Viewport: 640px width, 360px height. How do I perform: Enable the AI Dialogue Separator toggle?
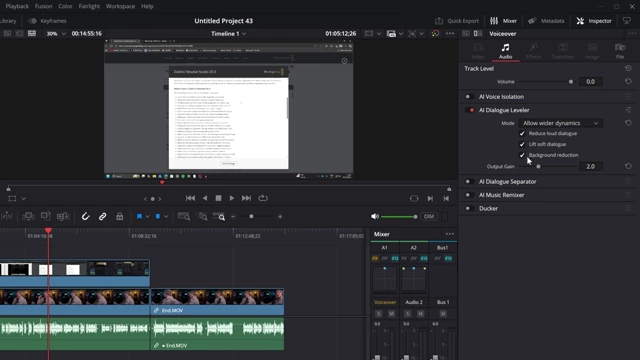[x=469, y=182]
